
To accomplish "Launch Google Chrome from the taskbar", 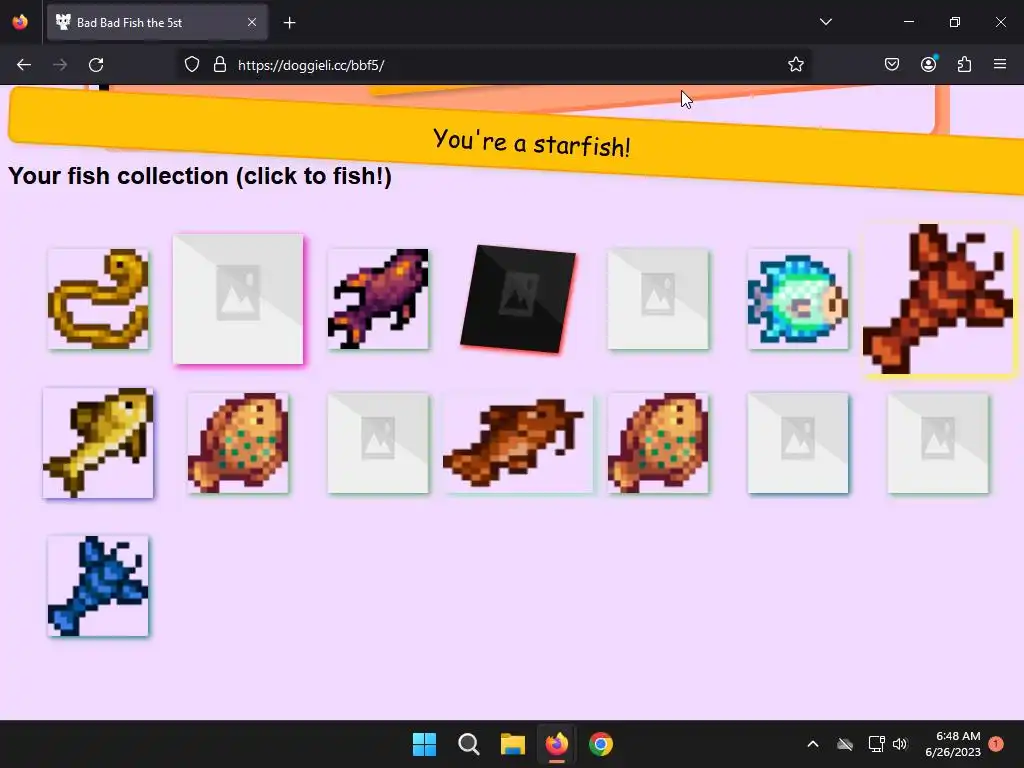I will click(x=601, y=744).
